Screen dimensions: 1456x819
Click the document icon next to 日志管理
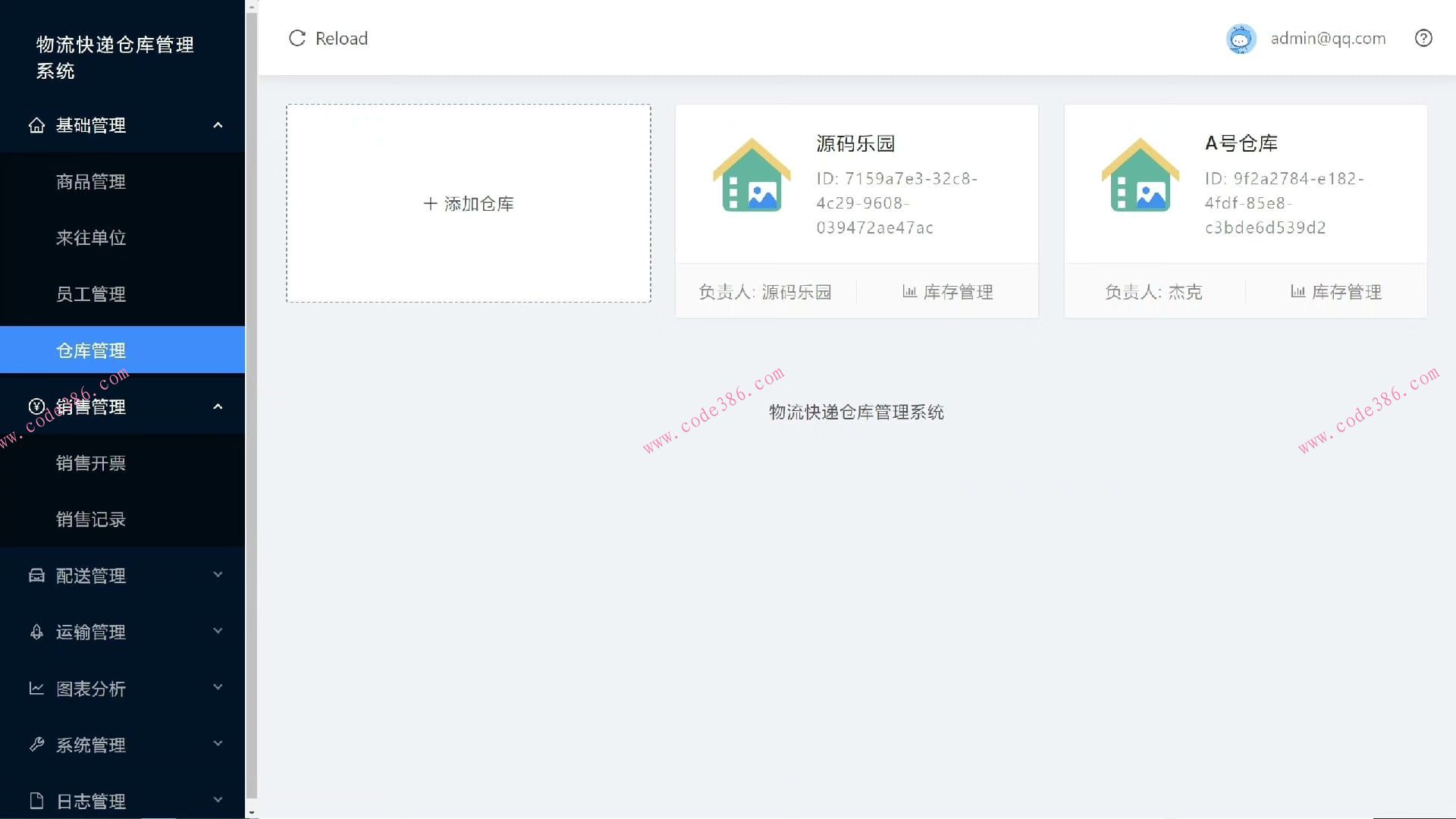(37, 800)
